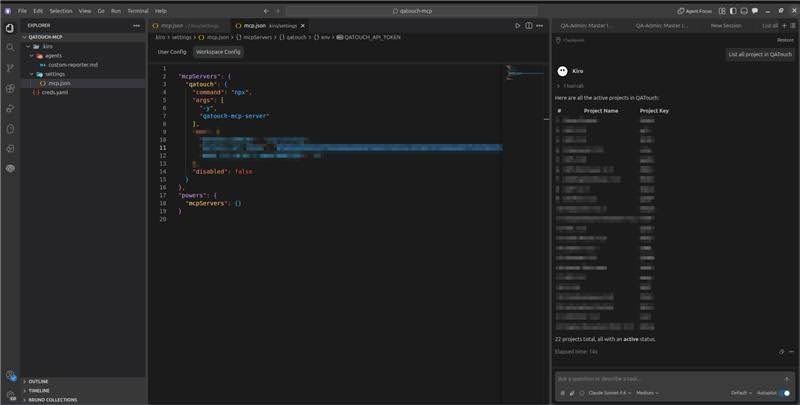Click the send arrow in chat input
The height and width of the screenshot is (405, 800).
click(787, 379)
